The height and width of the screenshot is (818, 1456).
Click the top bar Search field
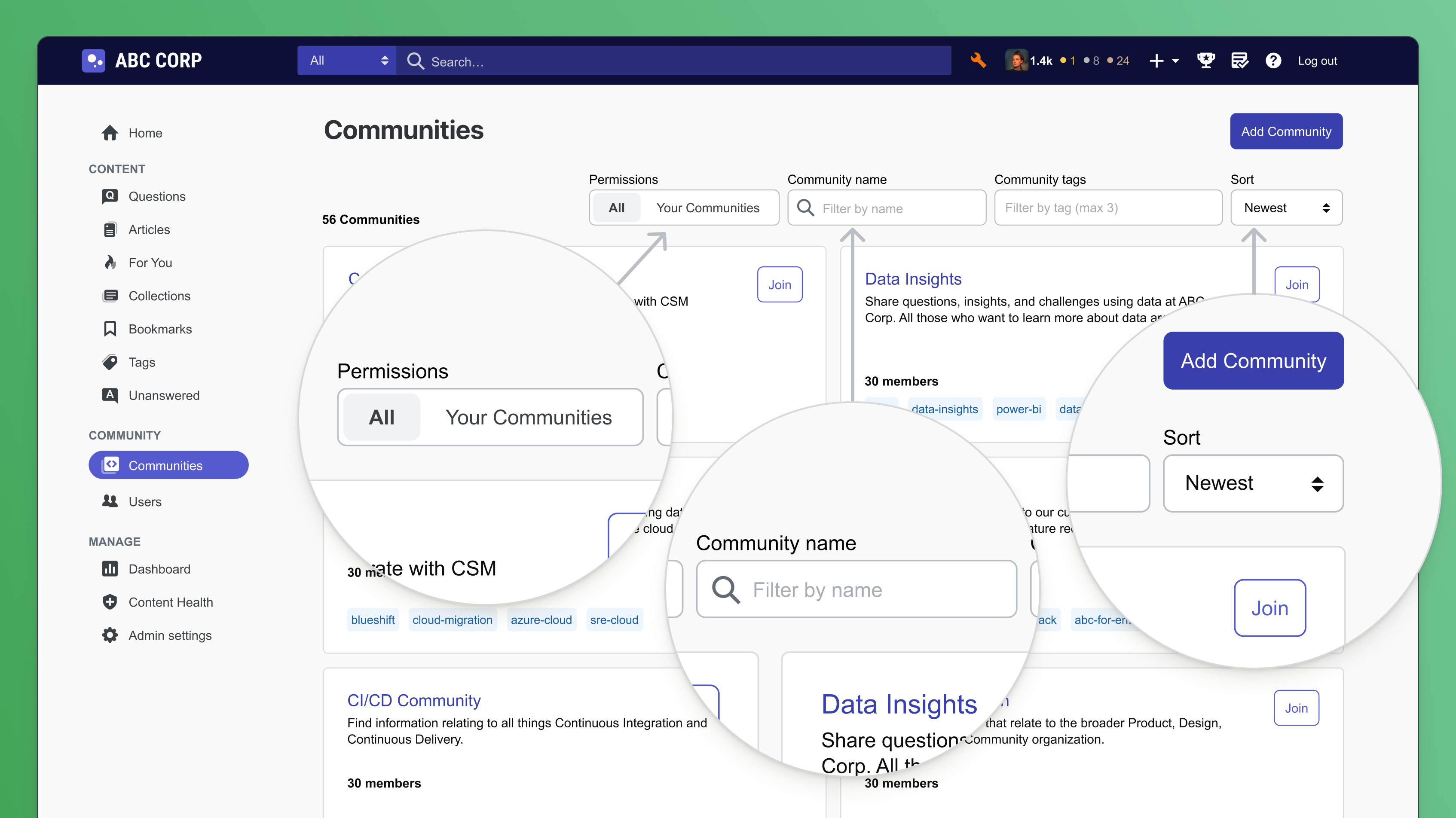pyautogui.click(x=673, y=61)
